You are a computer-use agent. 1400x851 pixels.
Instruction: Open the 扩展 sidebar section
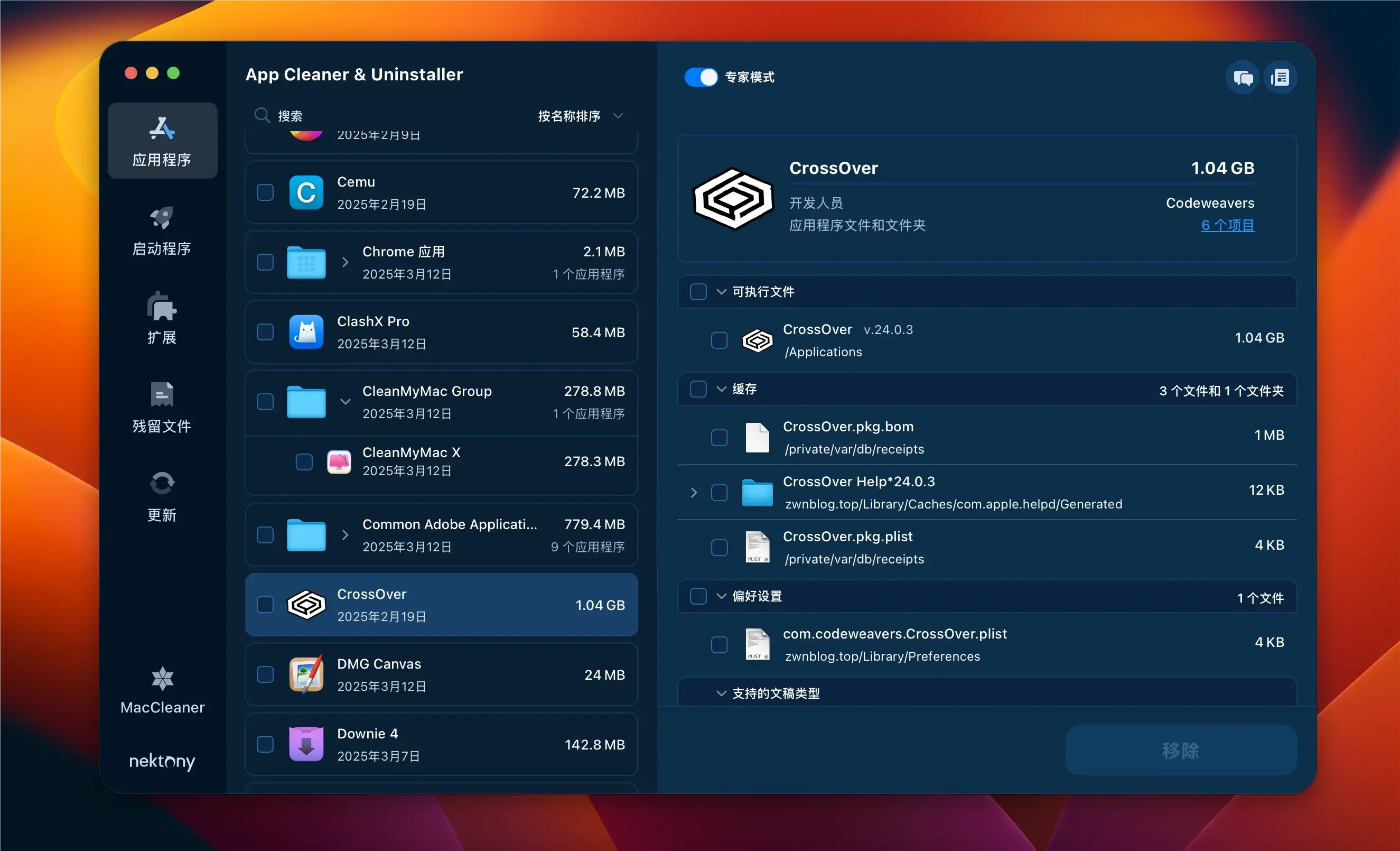[162, 318]
